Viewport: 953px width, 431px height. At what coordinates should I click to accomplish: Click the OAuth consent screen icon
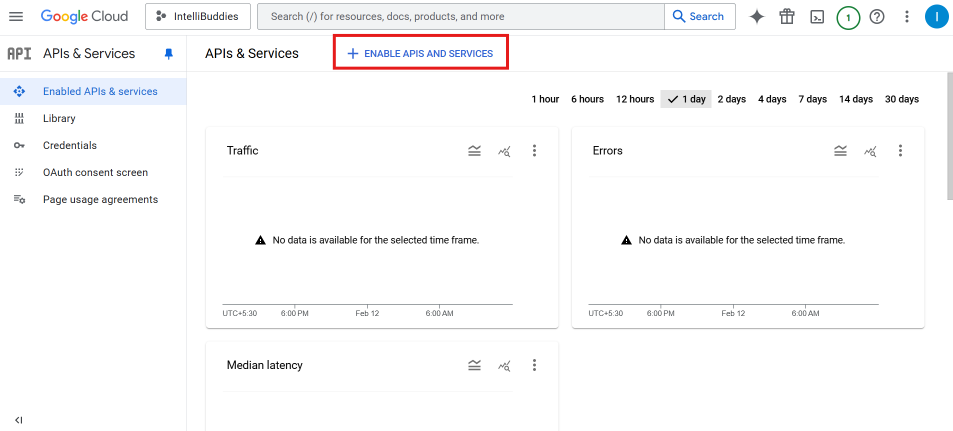pos(19,173)
